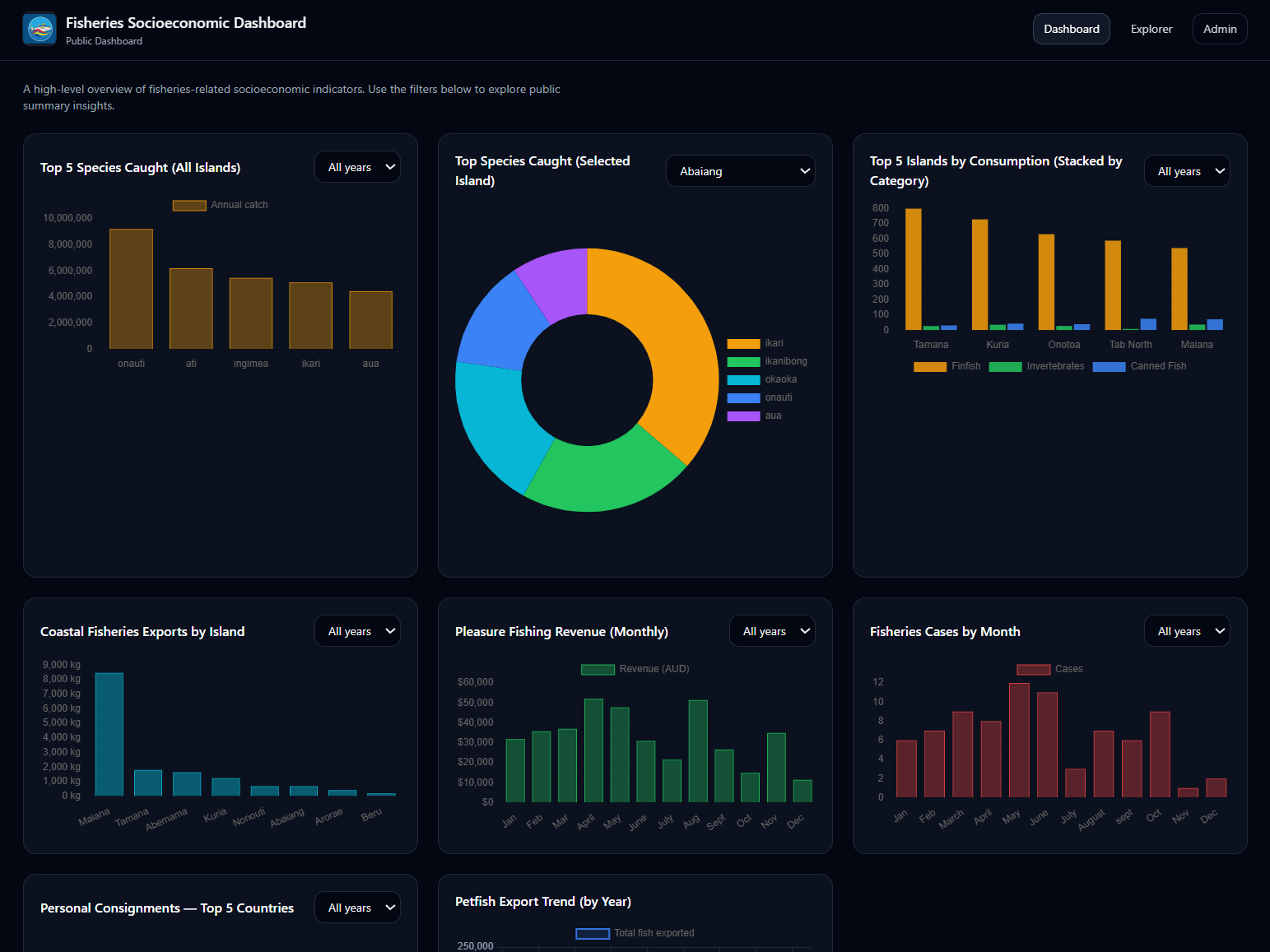Click the Nov revenue bar
The image size is (1270, 952).
(776, 768)
